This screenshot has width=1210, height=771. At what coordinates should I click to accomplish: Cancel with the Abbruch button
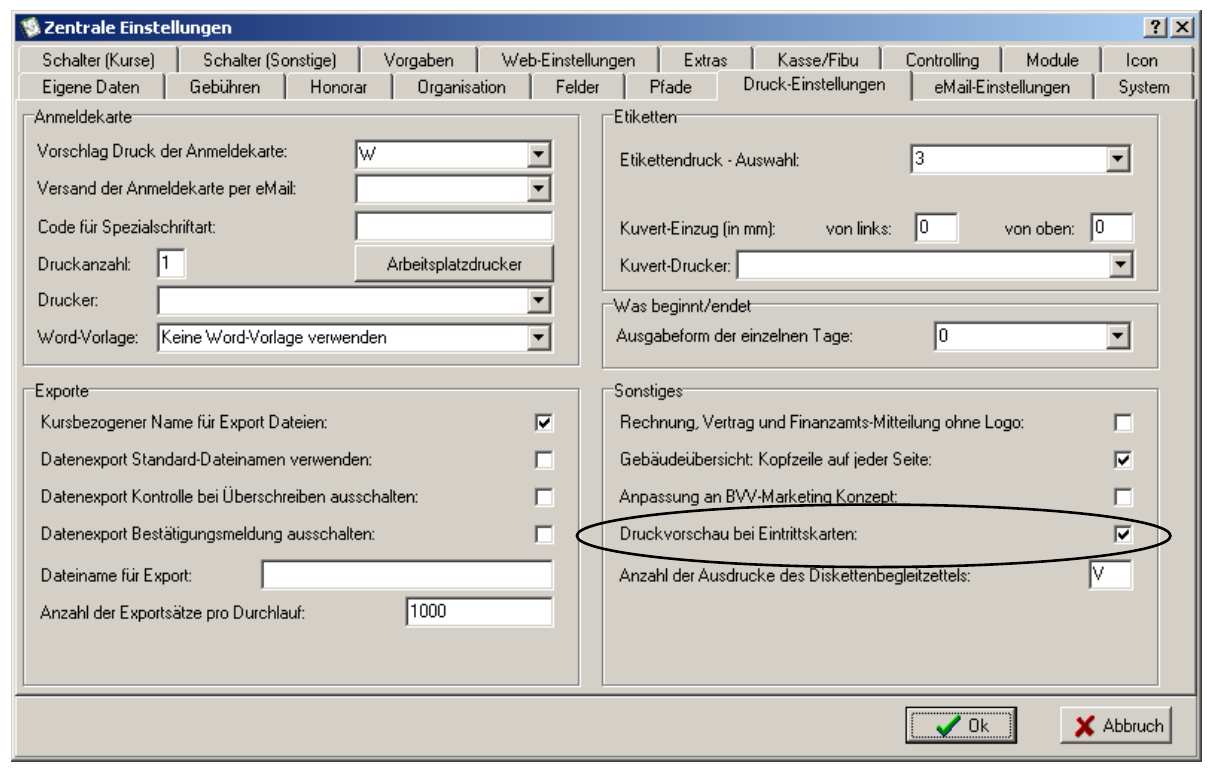1118,726
